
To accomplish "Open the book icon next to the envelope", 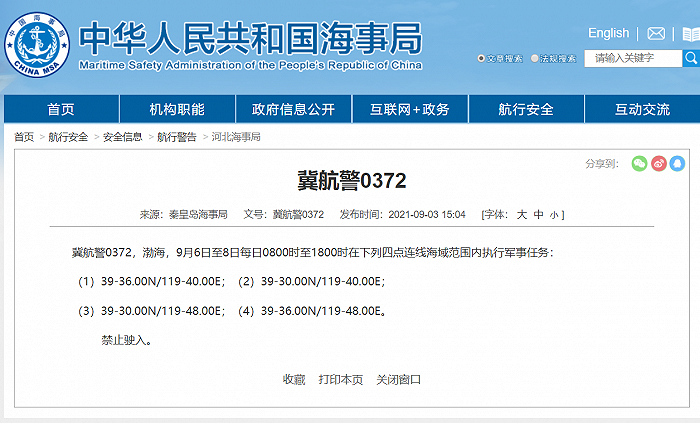I will (x=691, y=34).
